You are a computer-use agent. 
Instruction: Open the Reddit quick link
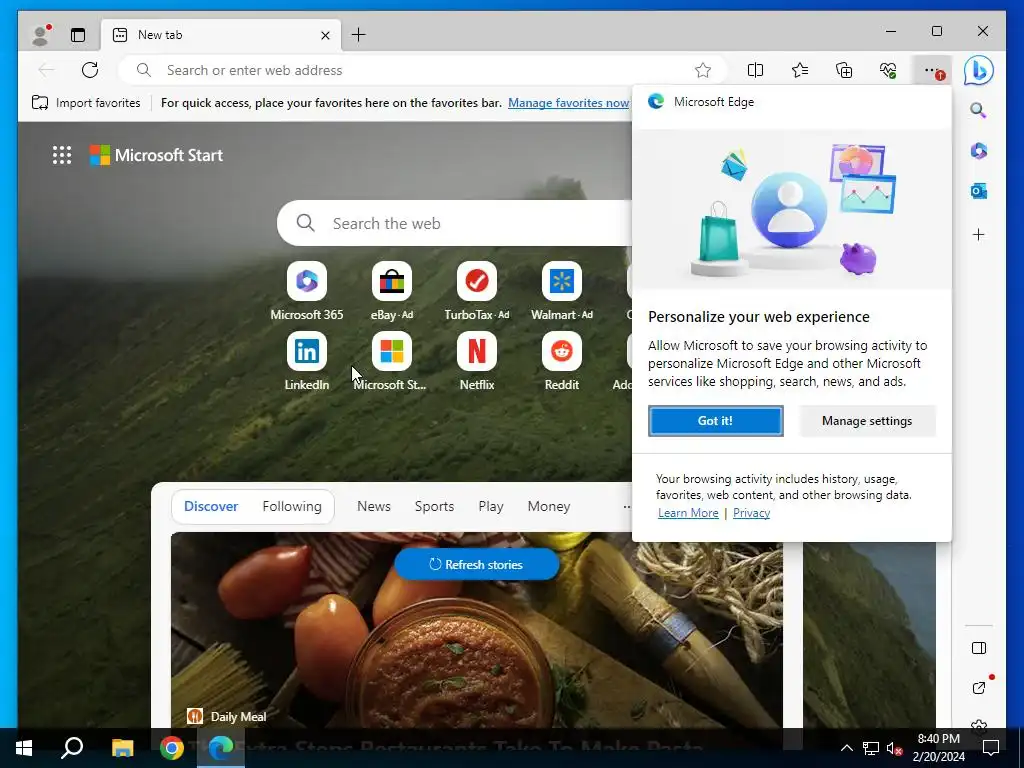562,361
